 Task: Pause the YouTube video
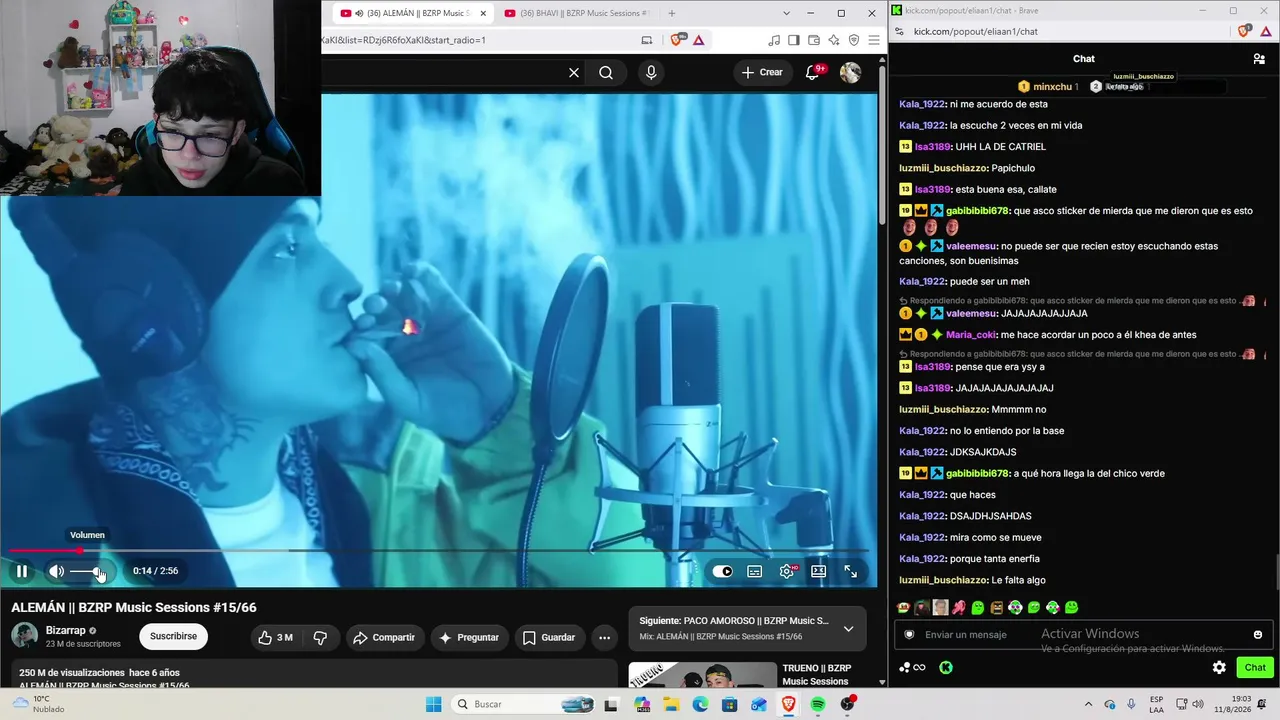pyautogui.click(x=21, y=571)
